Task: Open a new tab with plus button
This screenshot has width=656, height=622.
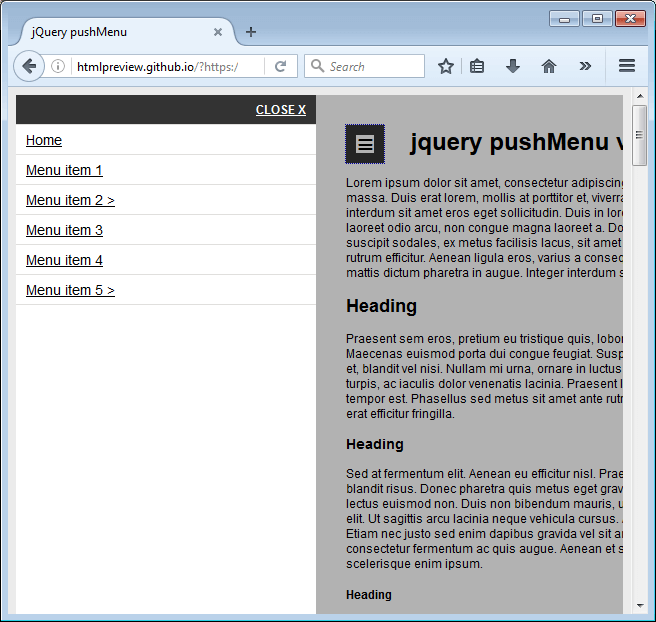Action: (x=251, y=32)
